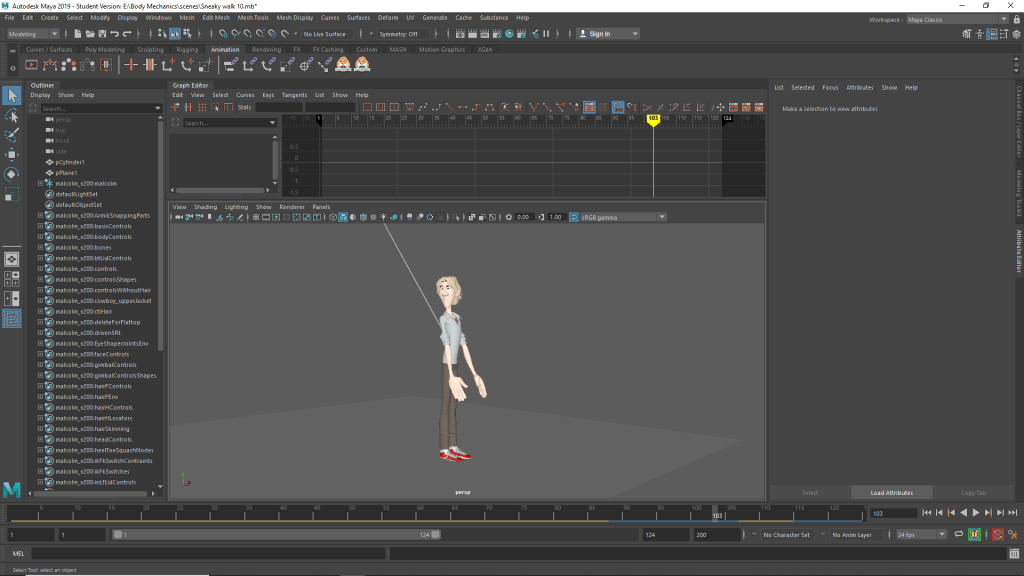Image resolution: width=1024 pixels, height=576 pixels.
Task: Expand the malcolm_v200:bones node
Action: point(40,247)
